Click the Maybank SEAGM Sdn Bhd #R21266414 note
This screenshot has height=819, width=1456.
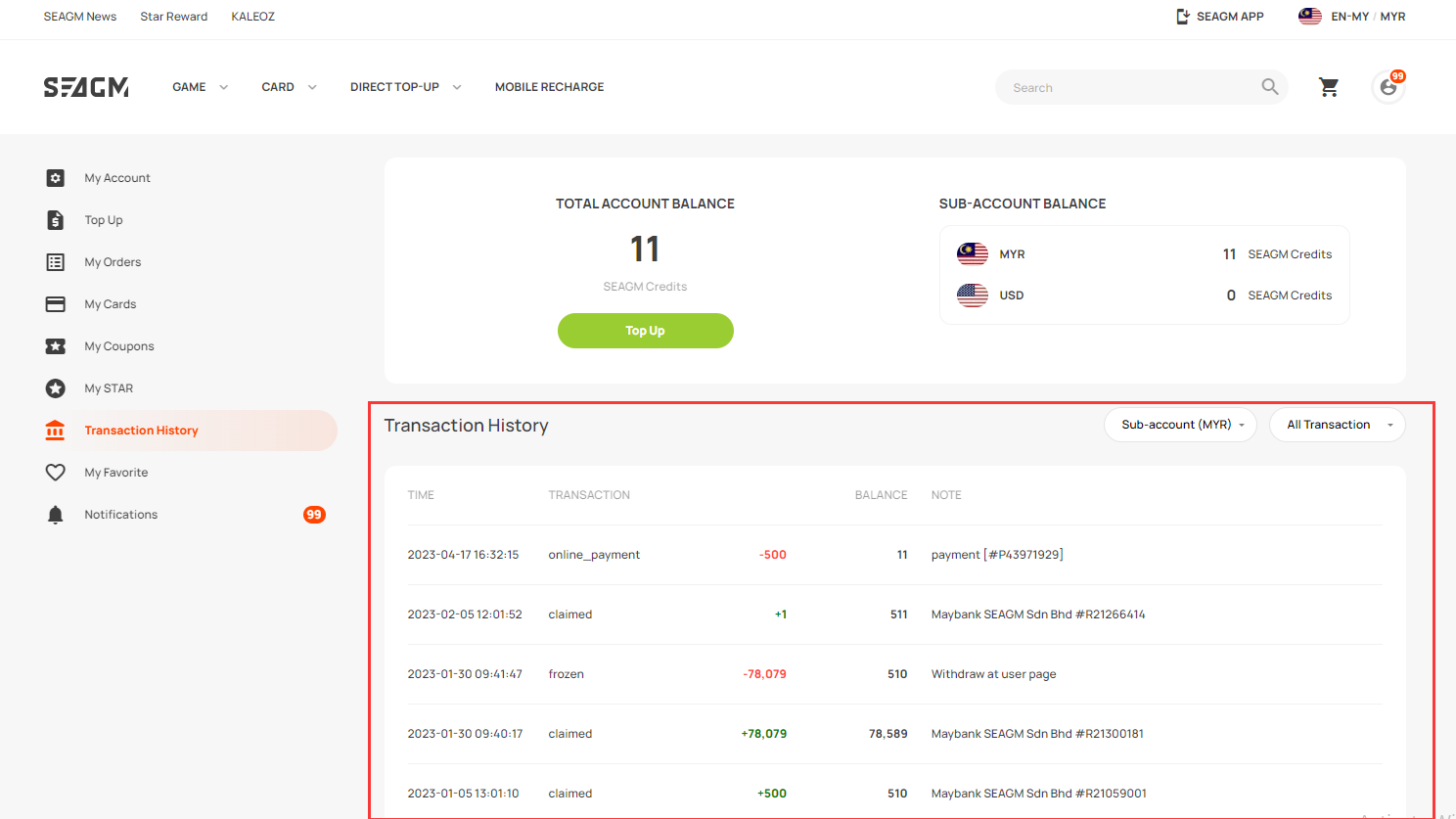(1038, 614)
